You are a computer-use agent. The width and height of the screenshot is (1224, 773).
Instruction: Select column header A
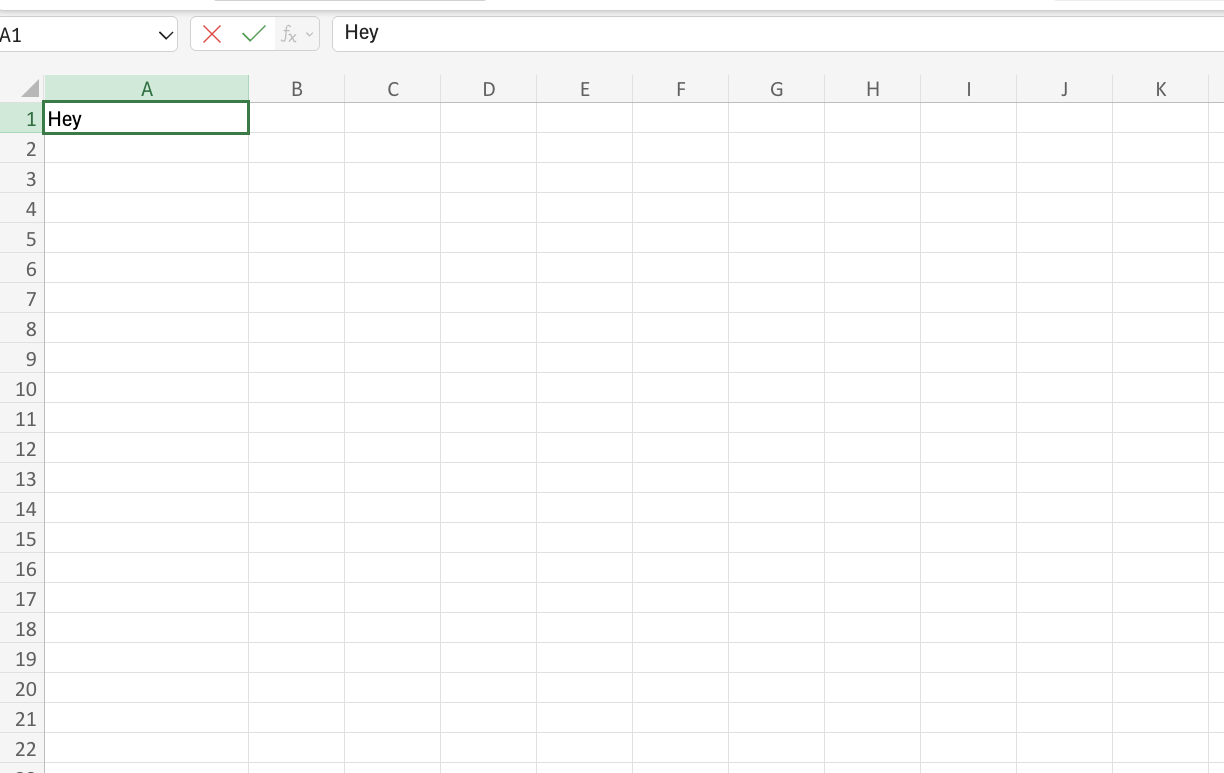pos(147,88)
